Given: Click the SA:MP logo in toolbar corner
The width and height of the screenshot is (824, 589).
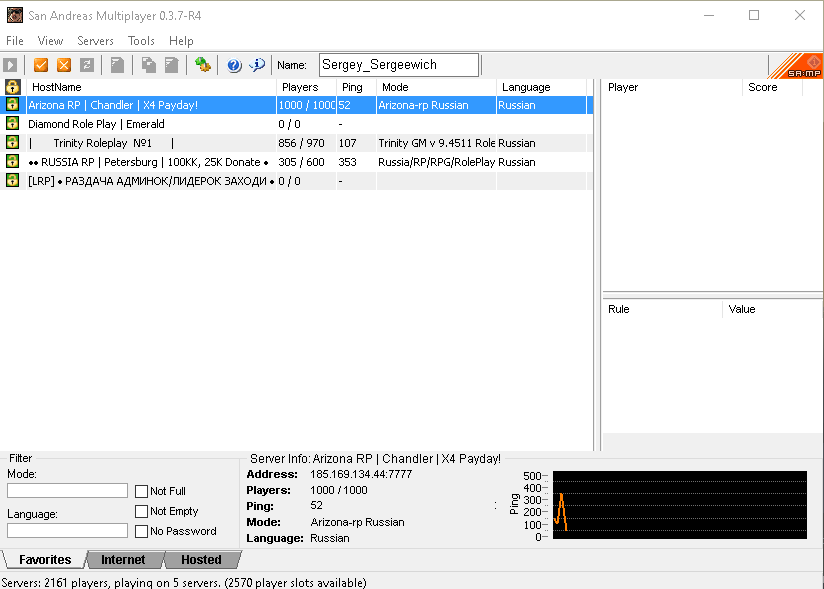Looking at the screenshot, I should 796,66.
